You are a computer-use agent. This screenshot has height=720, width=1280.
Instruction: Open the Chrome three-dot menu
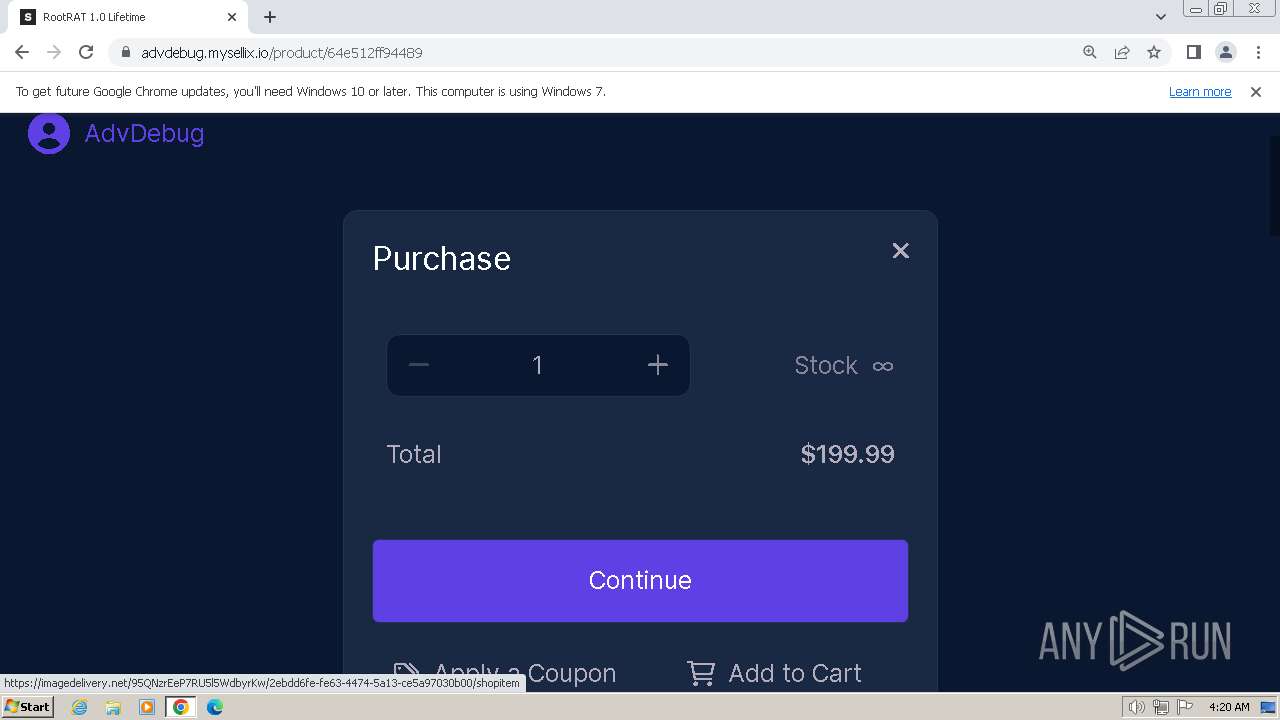pos(1258,52)
